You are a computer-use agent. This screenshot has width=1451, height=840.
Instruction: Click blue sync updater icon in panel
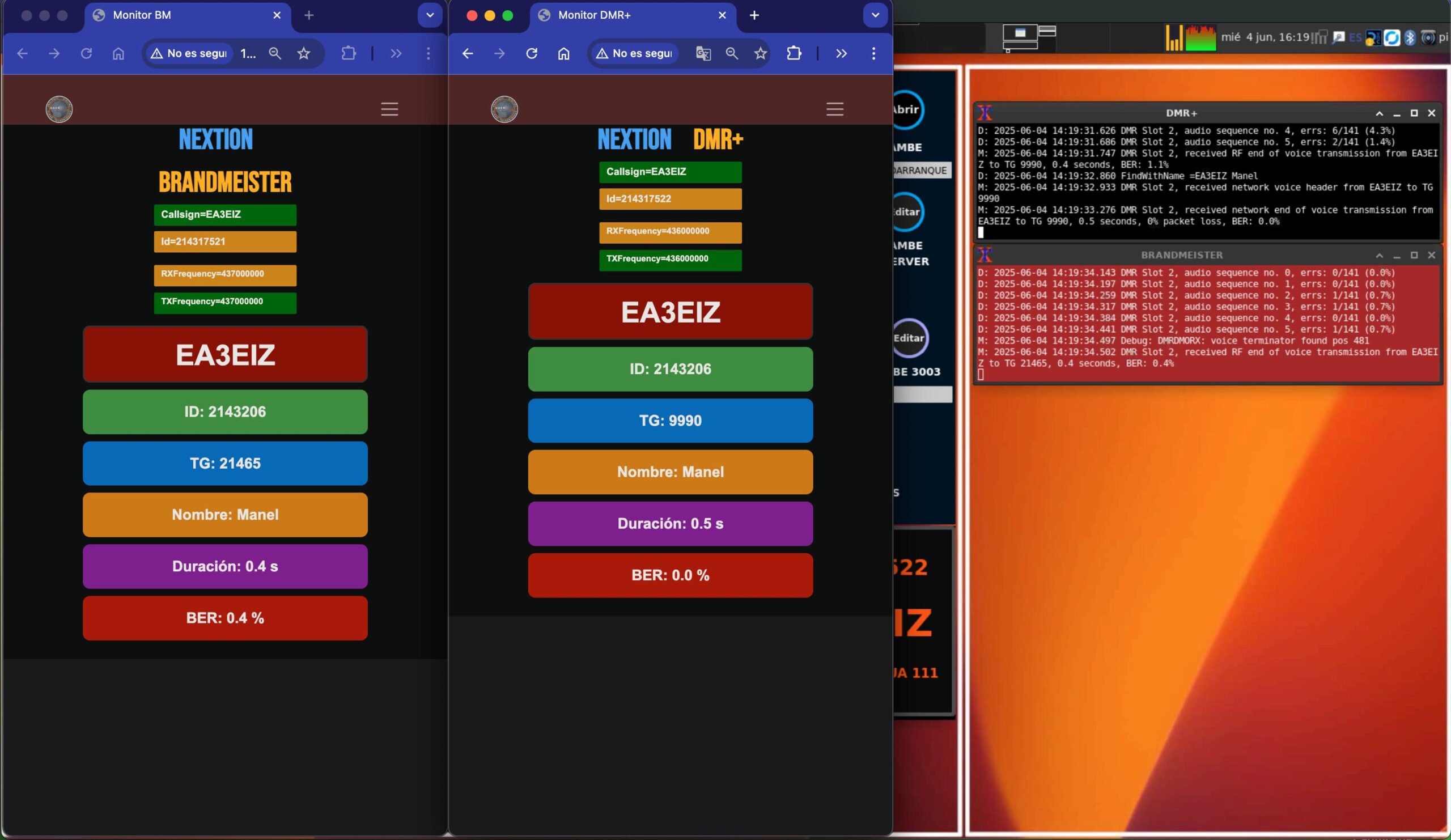click(1391, 37)
